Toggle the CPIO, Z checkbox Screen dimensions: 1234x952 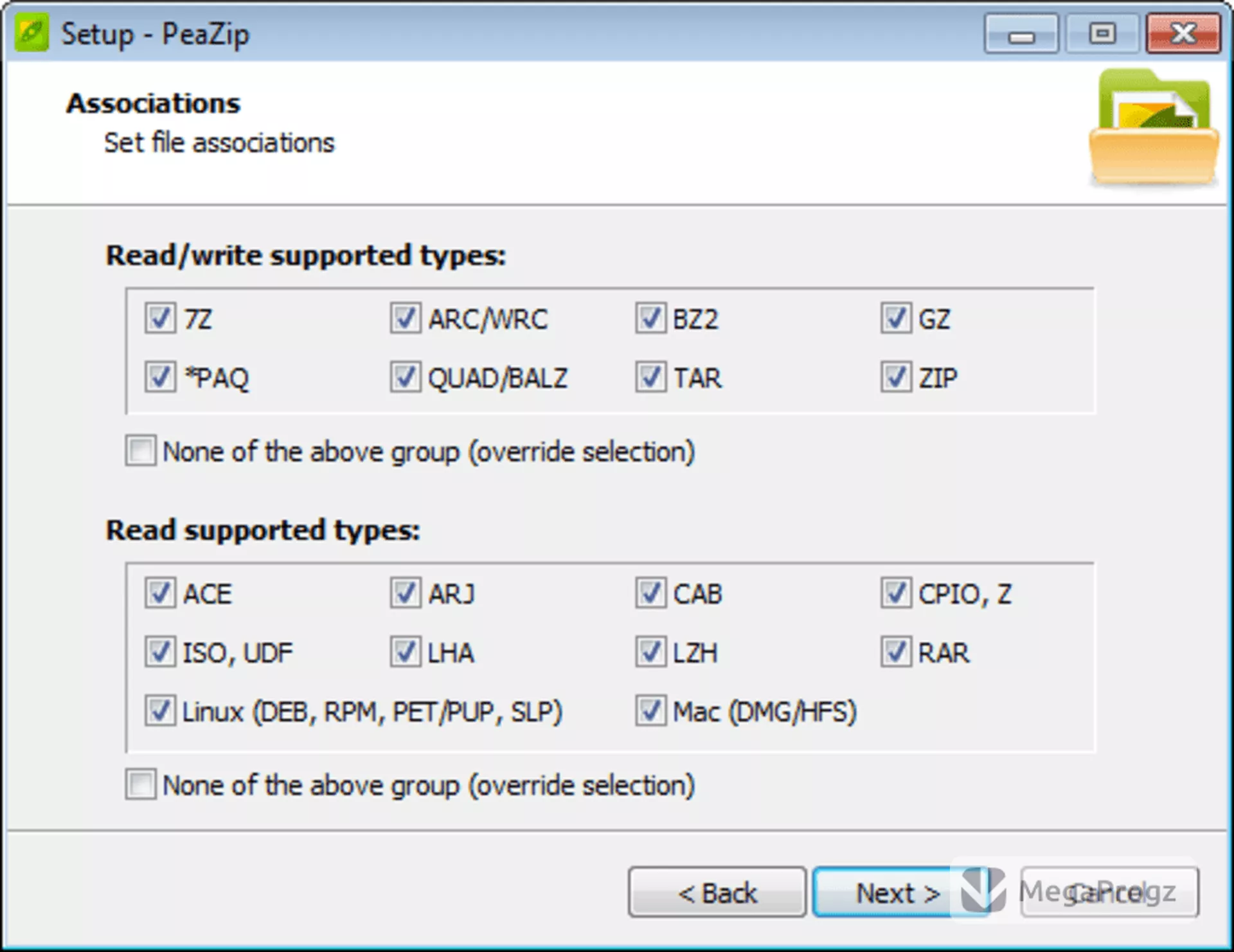(896, 593)
